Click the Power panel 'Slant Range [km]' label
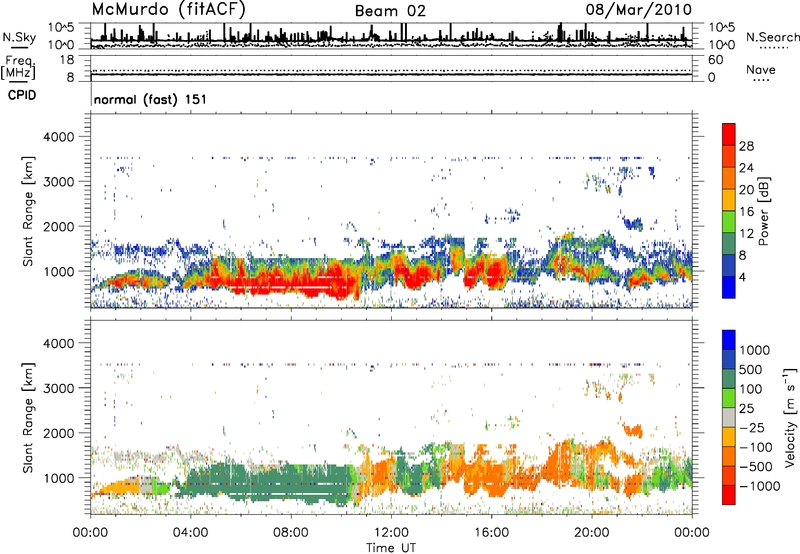This screenshot has height=554, width=800. tap(28, 211)
